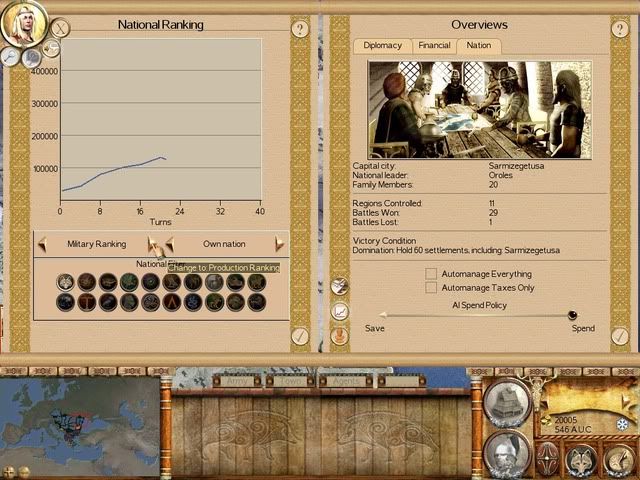Switch to the Diplomacy tab
Image resolution: width=640 pixels, height=480 pixels.
point(382,45)
